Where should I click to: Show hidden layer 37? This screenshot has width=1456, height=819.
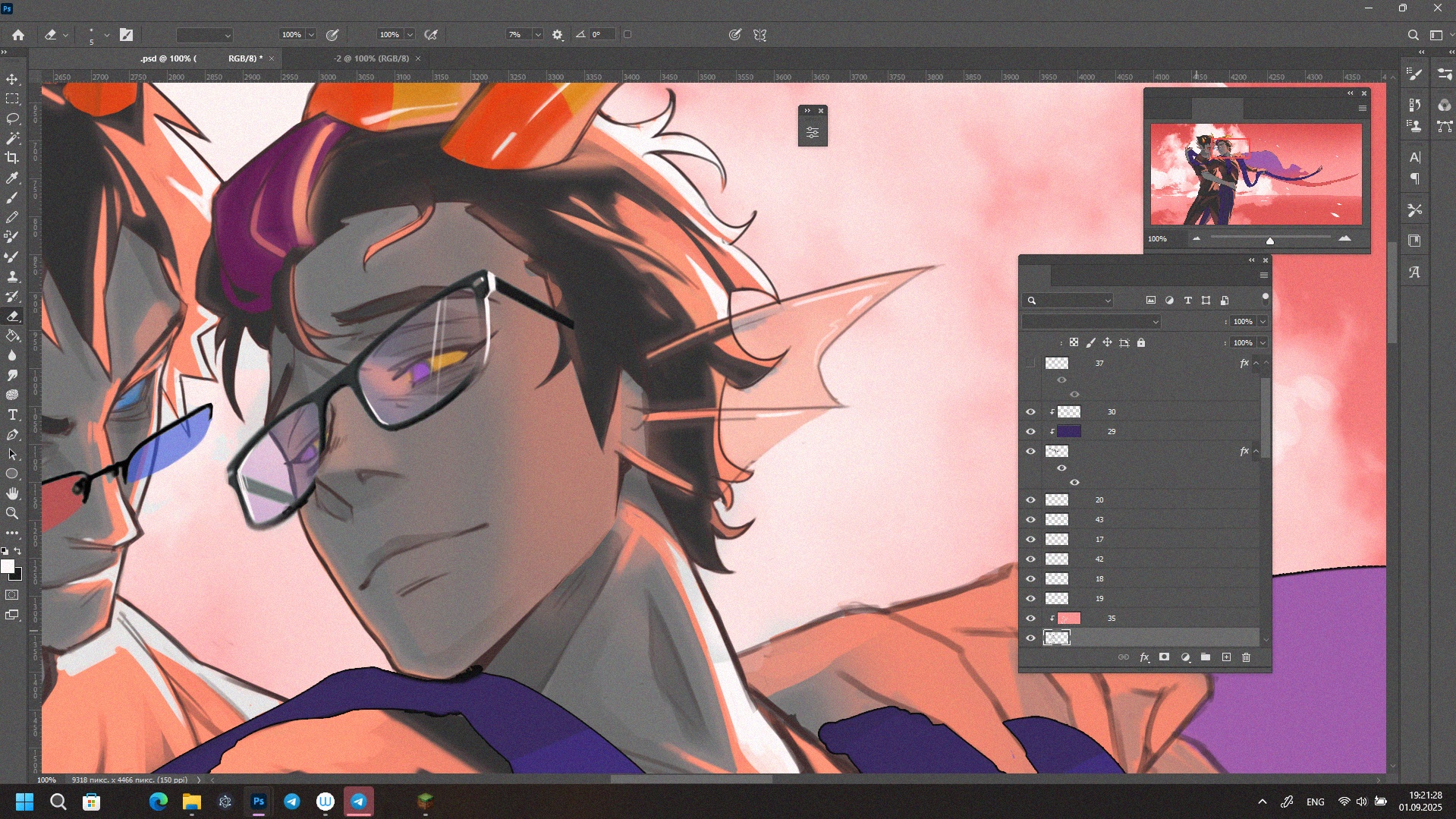click(1030, 364)
